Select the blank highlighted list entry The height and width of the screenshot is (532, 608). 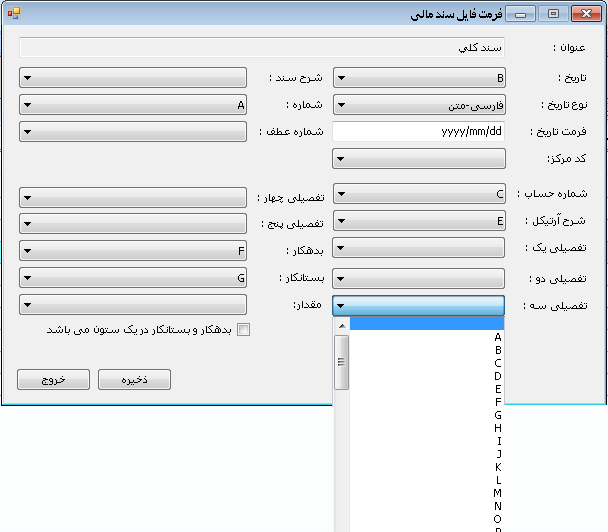[x=427, y=324]
